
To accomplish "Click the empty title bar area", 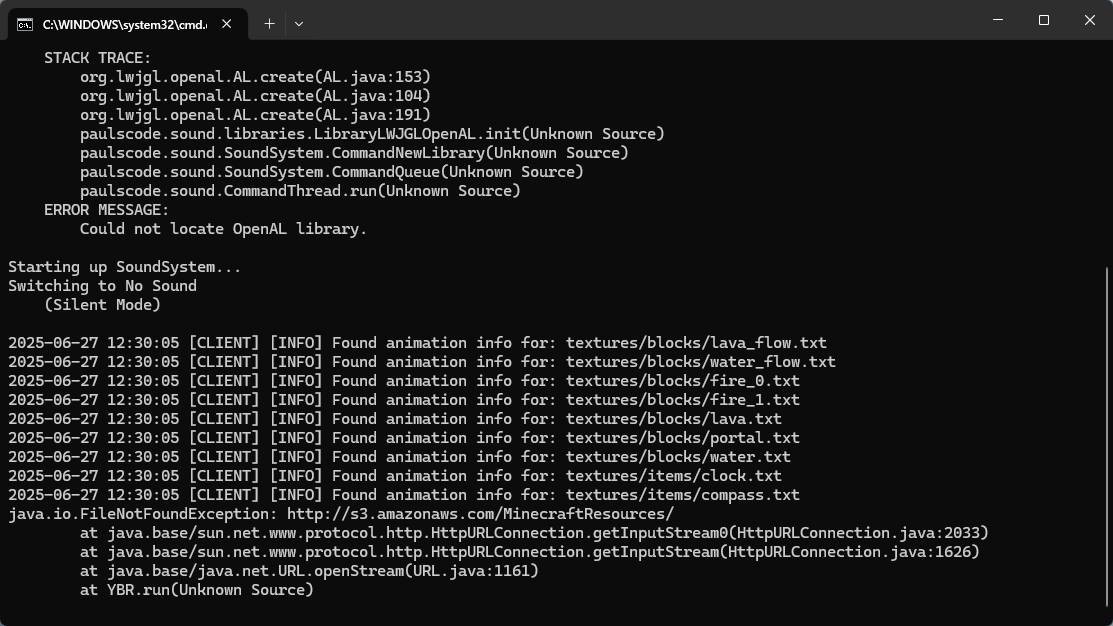I will click(x=639, y=20).
